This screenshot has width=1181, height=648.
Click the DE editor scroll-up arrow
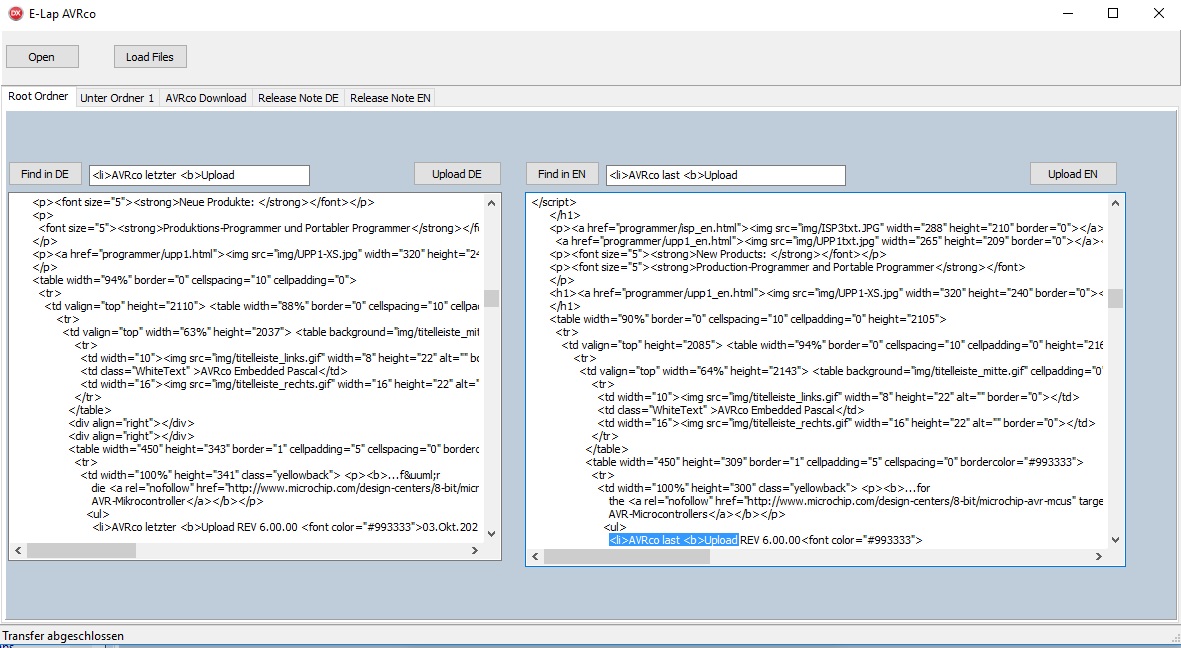coord(492,203)
